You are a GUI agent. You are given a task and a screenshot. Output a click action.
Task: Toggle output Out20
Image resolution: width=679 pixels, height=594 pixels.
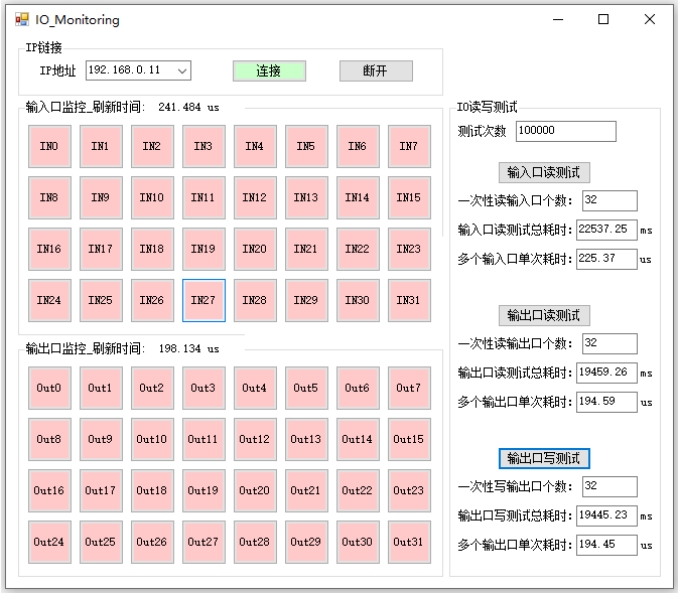255,491
